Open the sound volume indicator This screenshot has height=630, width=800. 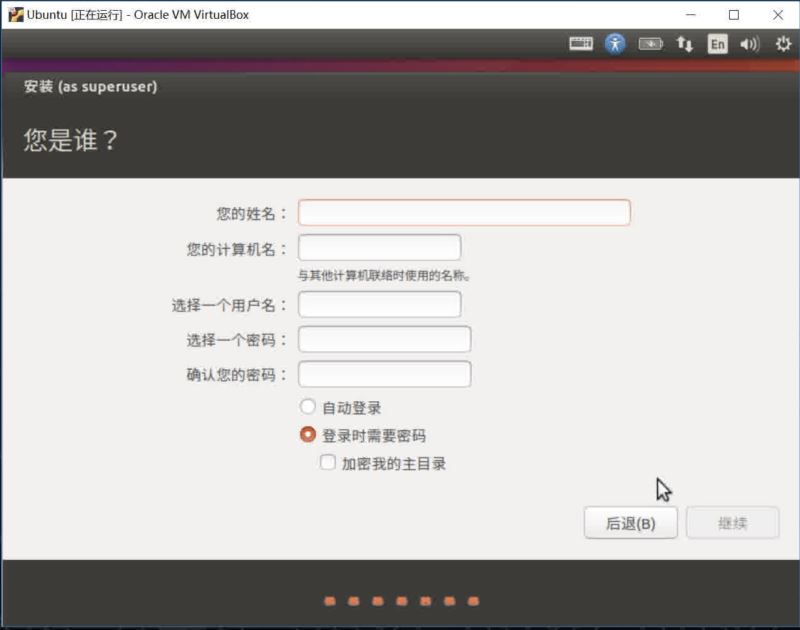click(x=750, y=44)
